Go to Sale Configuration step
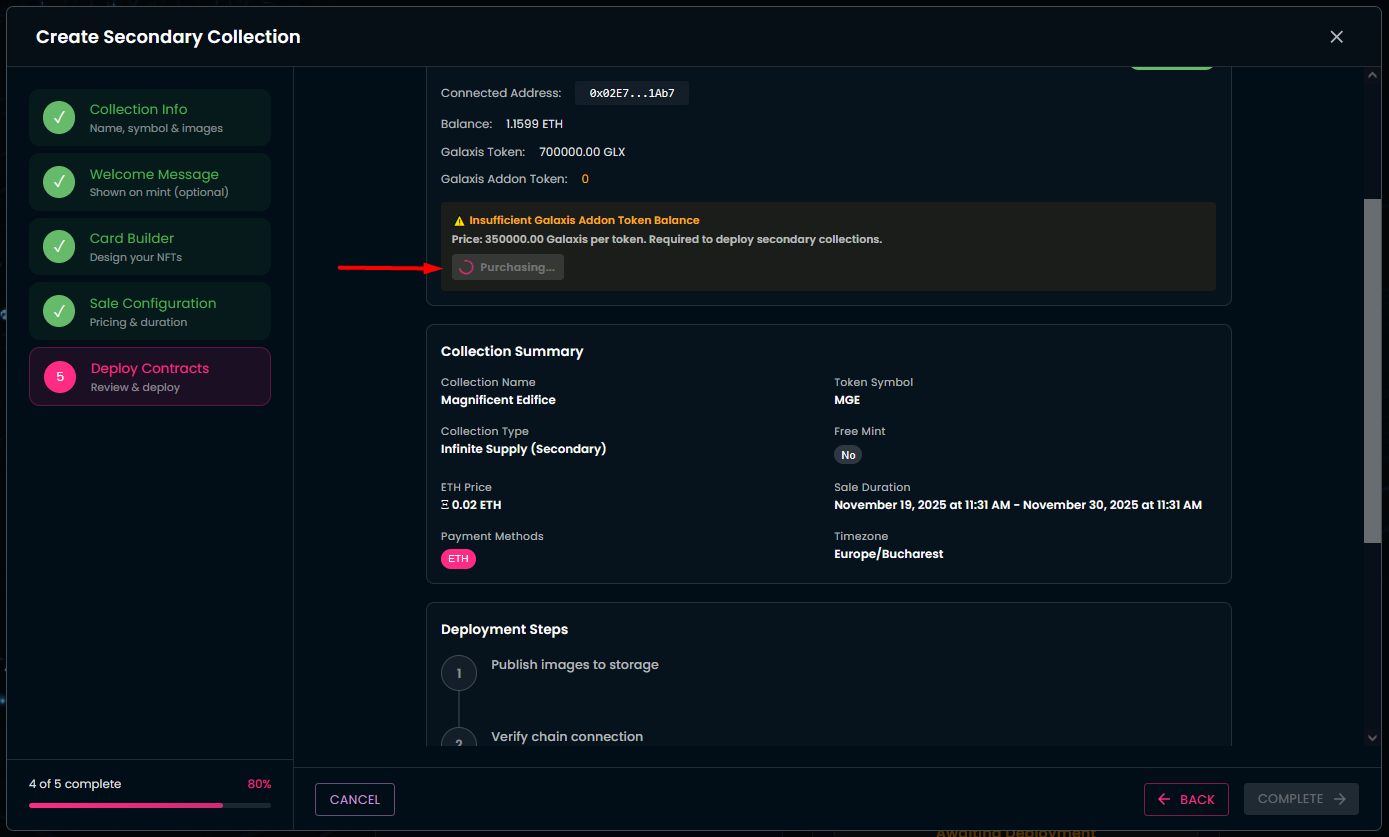This screenshot has width=1389, height=837. pos(150,311)
